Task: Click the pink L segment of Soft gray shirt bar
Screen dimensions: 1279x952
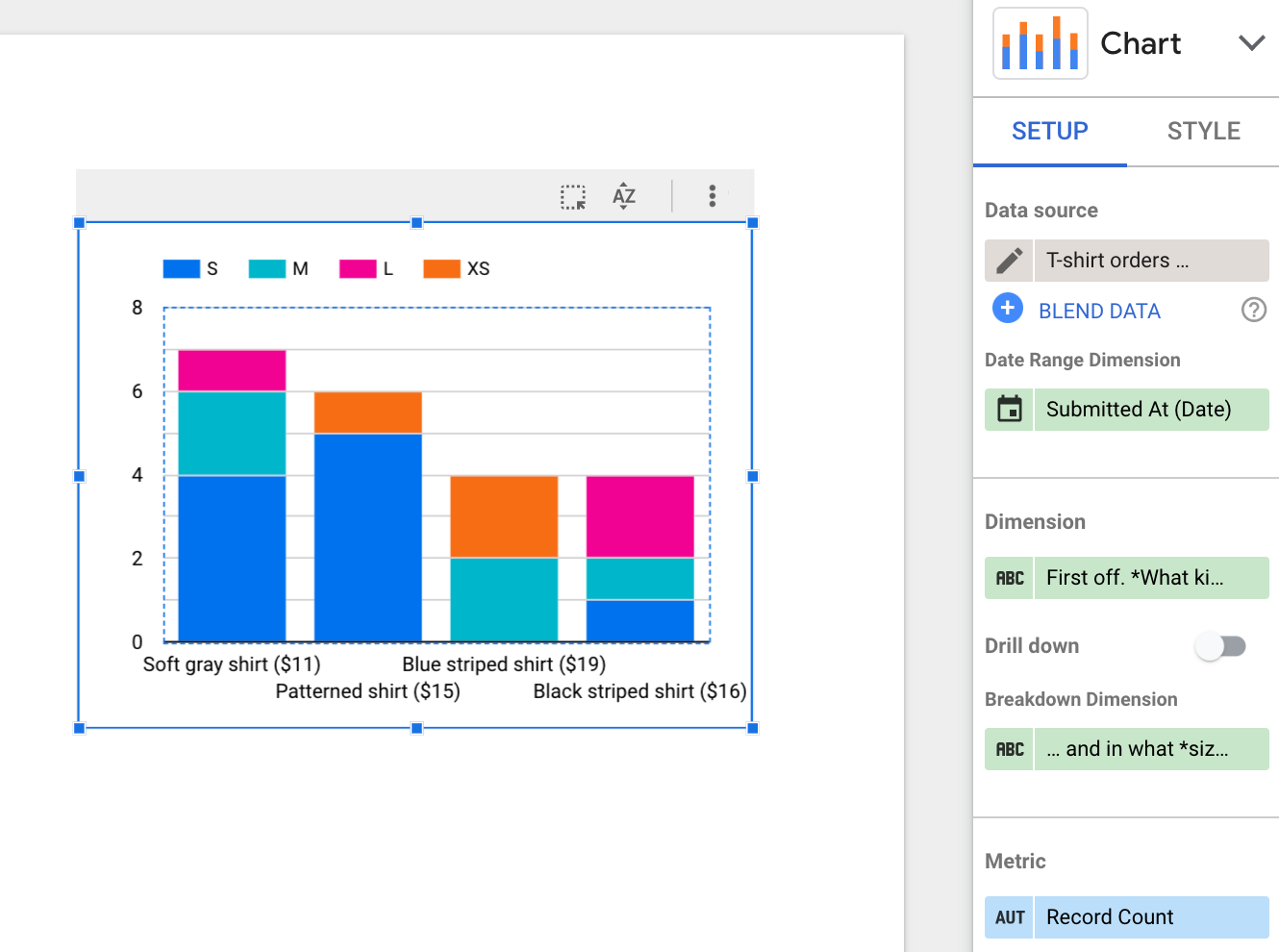Action: [x=232, y=371]
